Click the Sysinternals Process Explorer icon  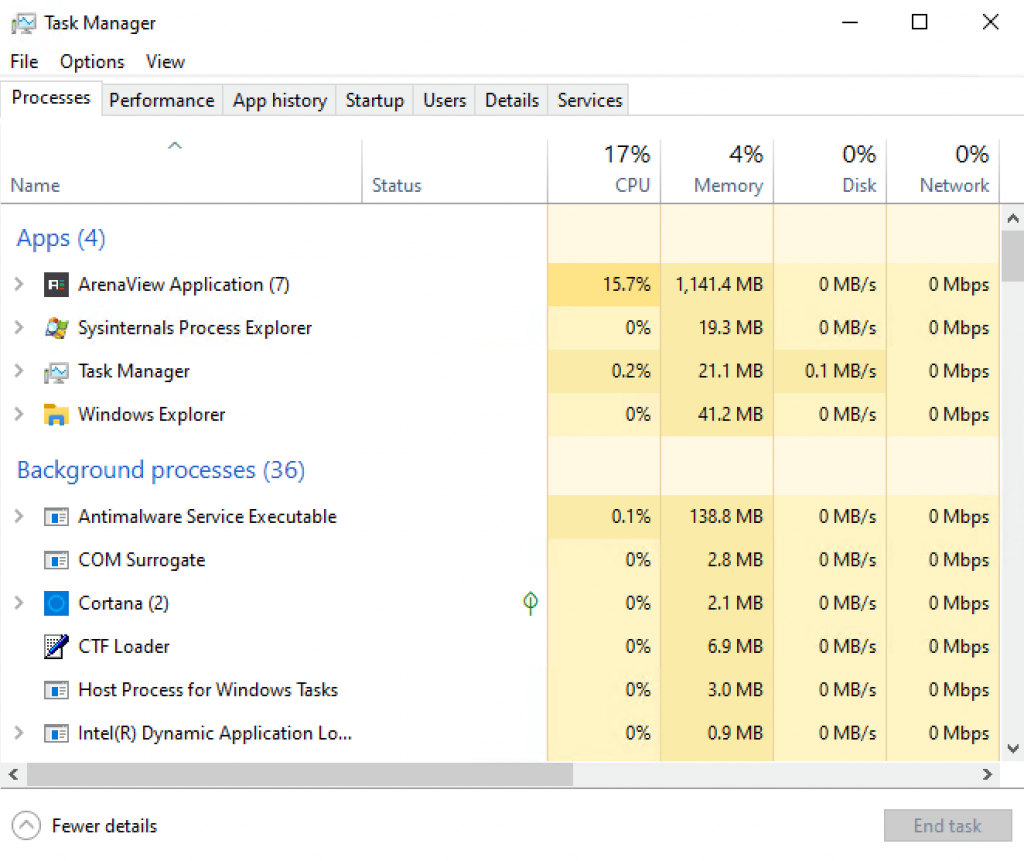[x=56, y=328]
